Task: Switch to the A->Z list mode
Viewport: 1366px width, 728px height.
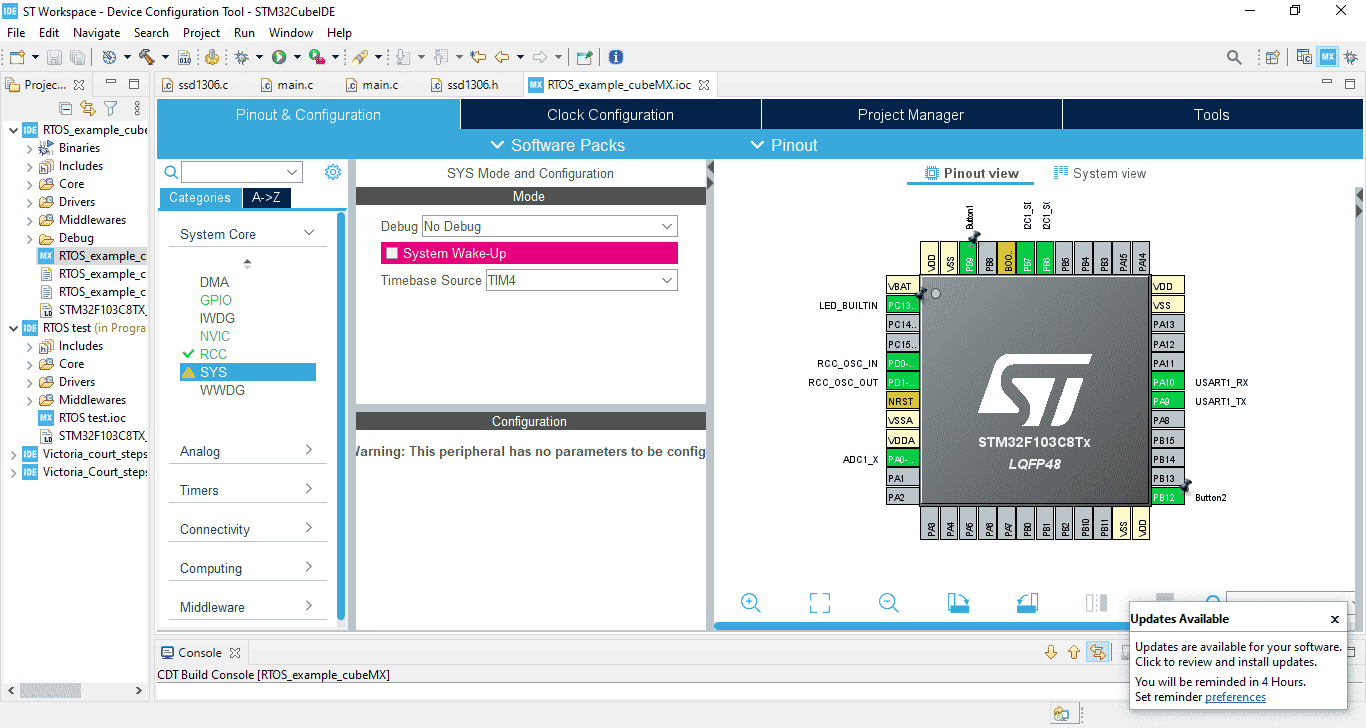Action: [x=266, y=198]
